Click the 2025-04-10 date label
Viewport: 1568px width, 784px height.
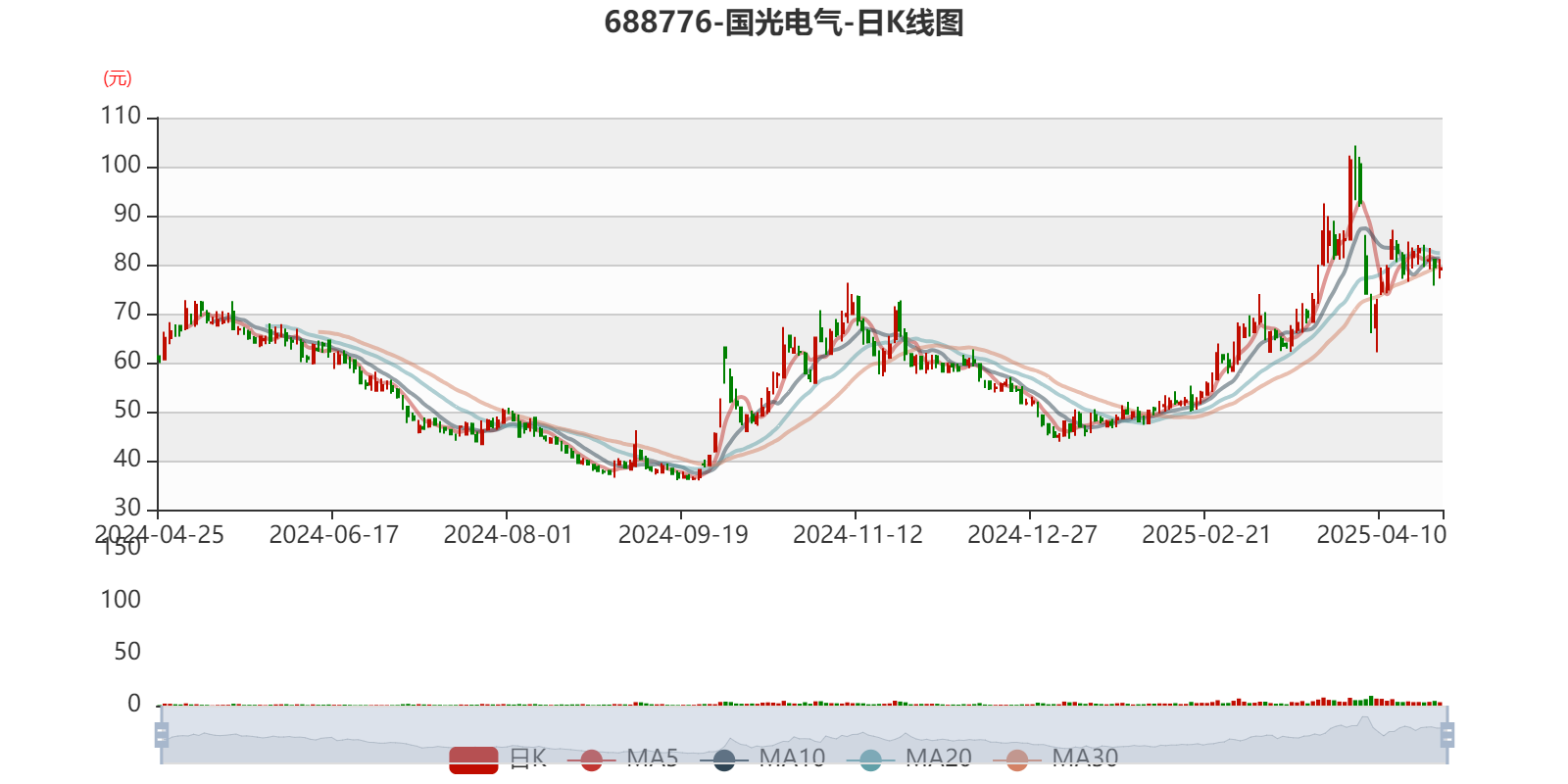(x=1380, y=534)
